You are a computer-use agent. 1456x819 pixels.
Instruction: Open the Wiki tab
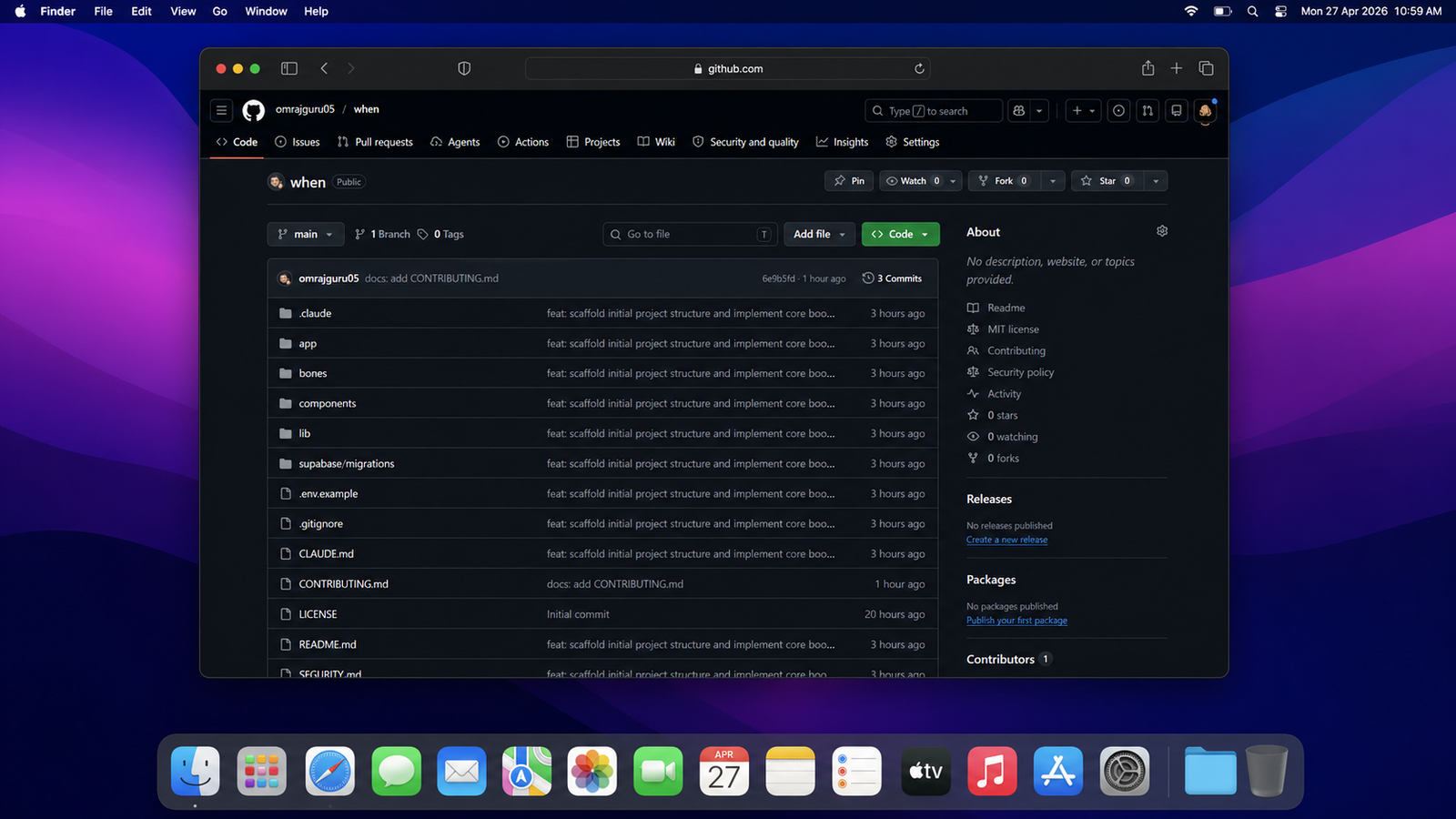tap(656, 142)
